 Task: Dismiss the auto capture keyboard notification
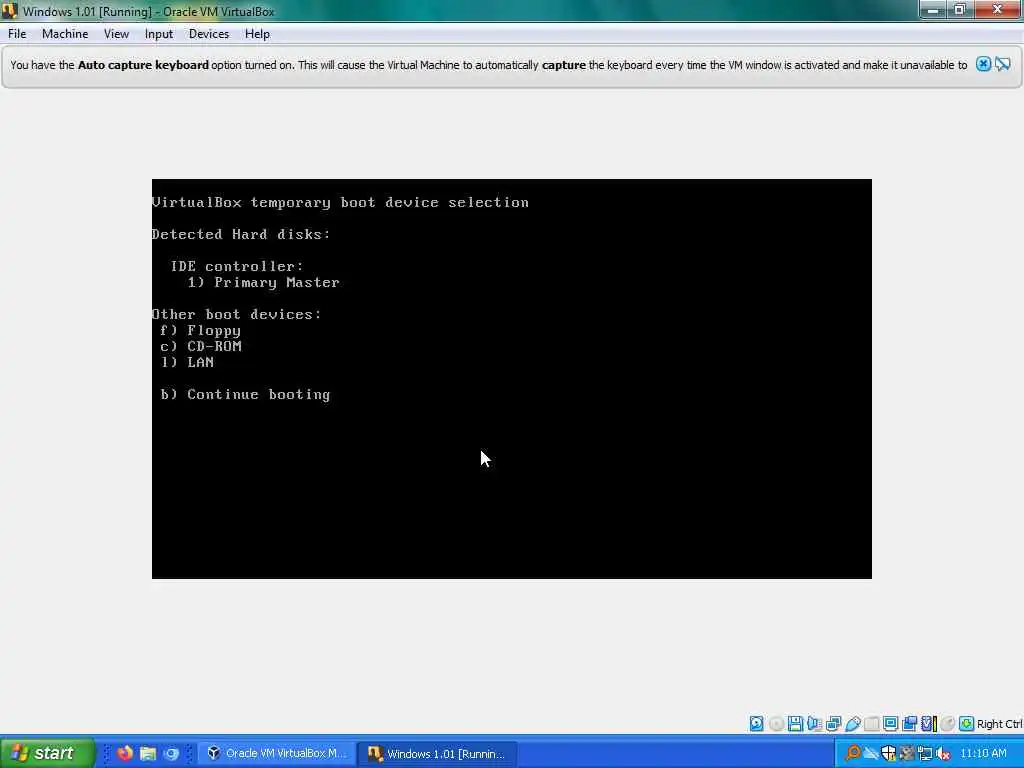click(x=984, y=64)
